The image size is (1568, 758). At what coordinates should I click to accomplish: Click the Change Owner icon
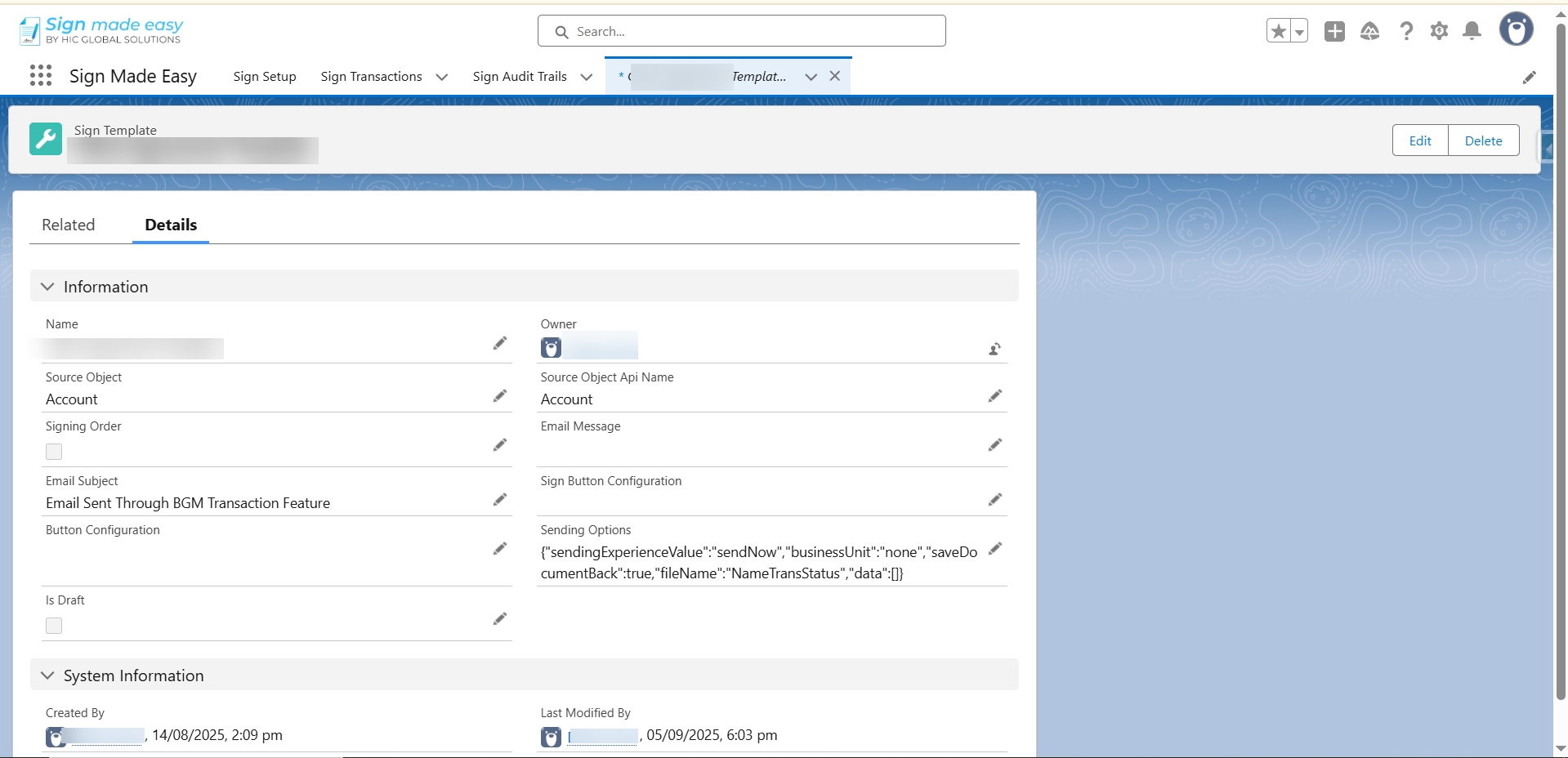click(995, 349)
